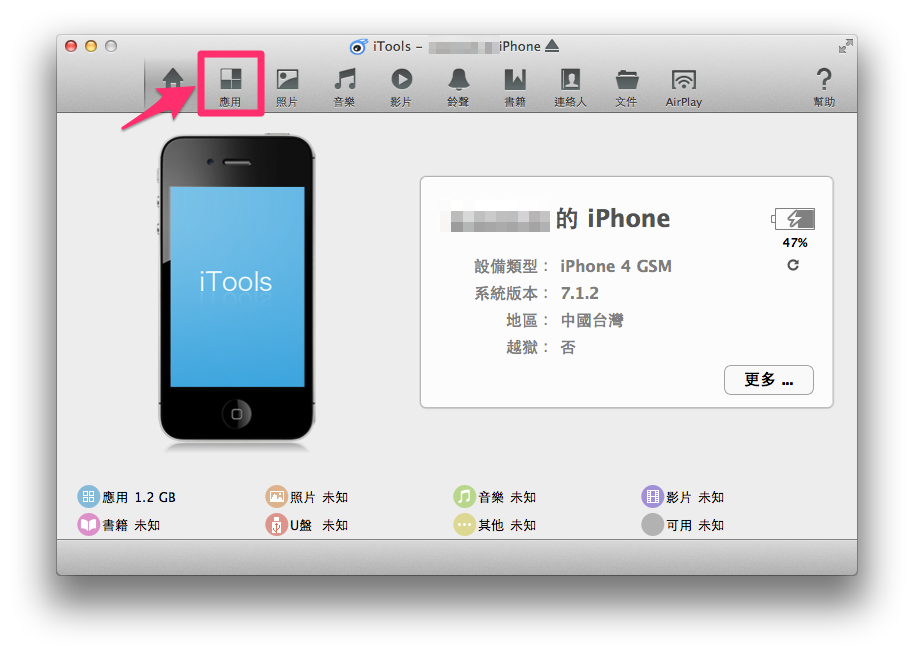
Task: Select the jailbreak status value 否
Action: pyautogui.click(x=568, y=347)
